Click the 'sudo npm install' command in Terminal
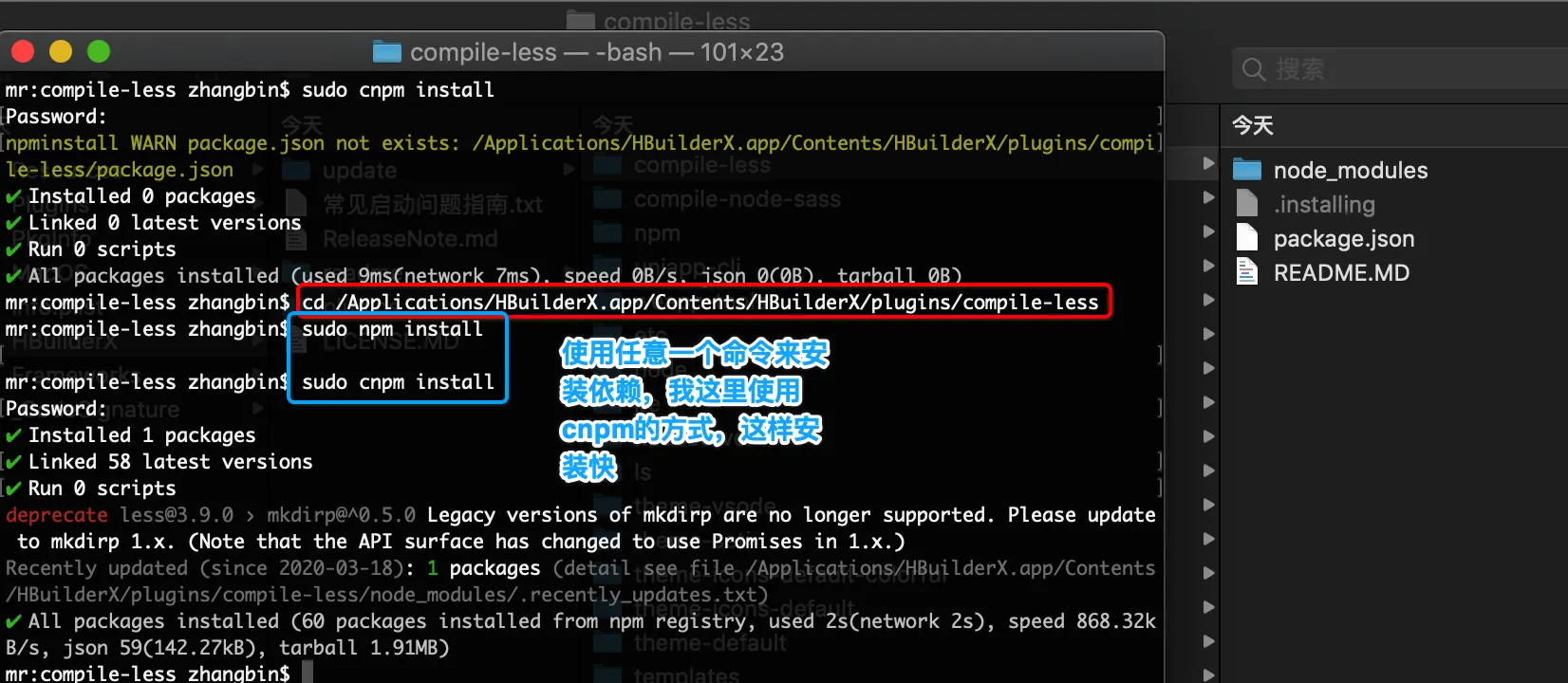 pos(392,329)
